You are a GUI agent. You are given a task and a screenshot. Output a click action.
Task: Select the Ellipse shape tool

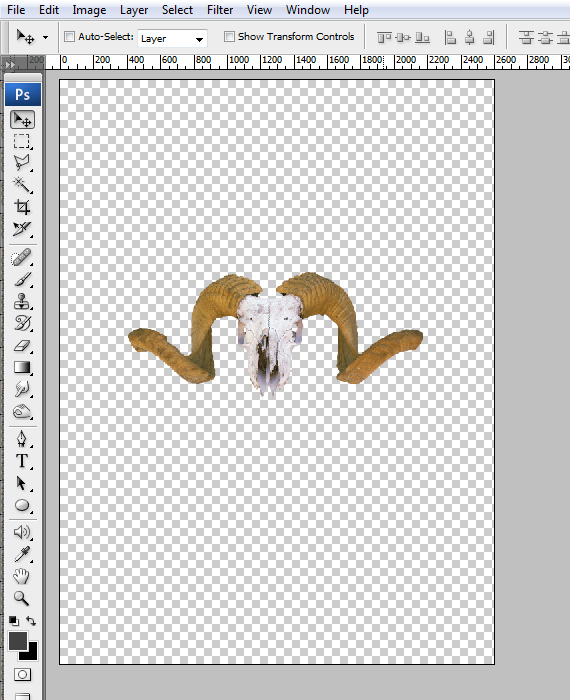coord(22,505)
